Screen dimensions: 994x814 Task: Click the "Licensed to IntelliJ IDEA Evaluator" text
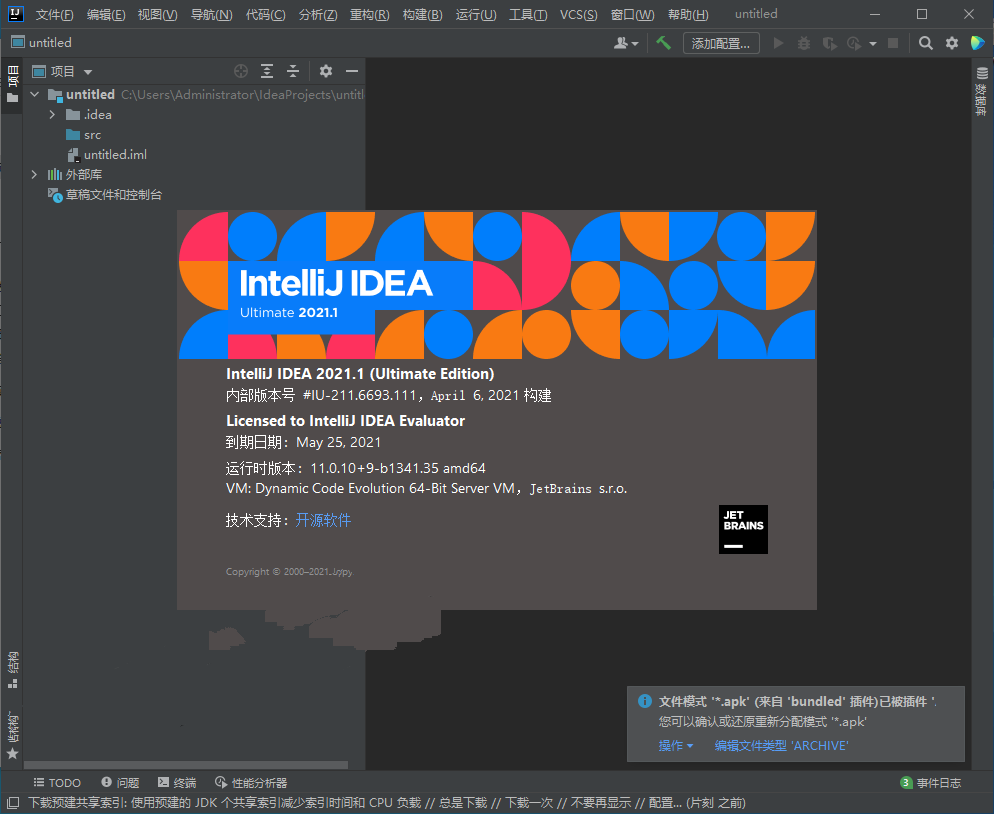click(345, 421)
